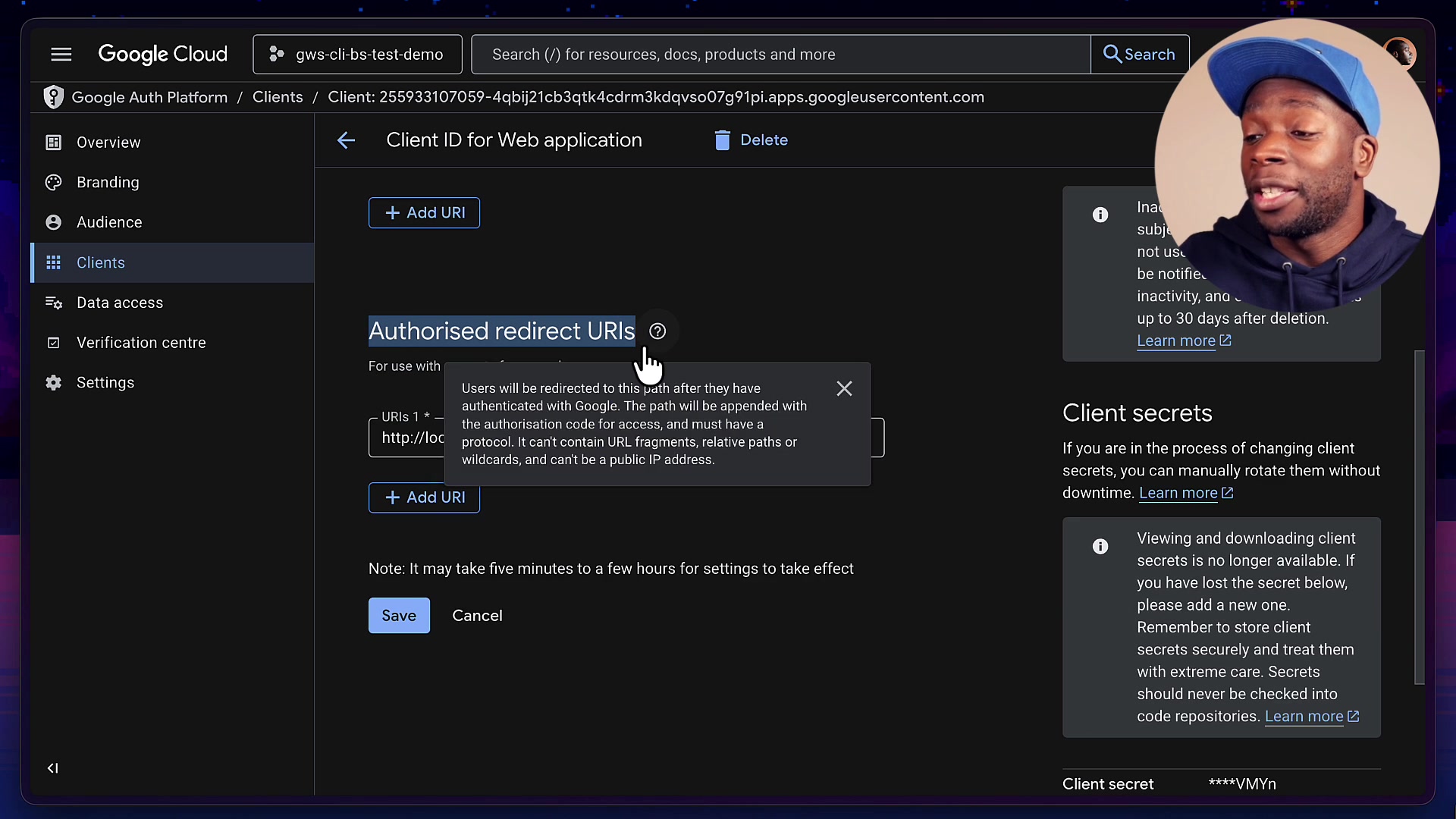Viewport: 1456px width, 819px height.
Task: Select the Branding palette icon in the sidebar
Action: click(x=53, y=182)
